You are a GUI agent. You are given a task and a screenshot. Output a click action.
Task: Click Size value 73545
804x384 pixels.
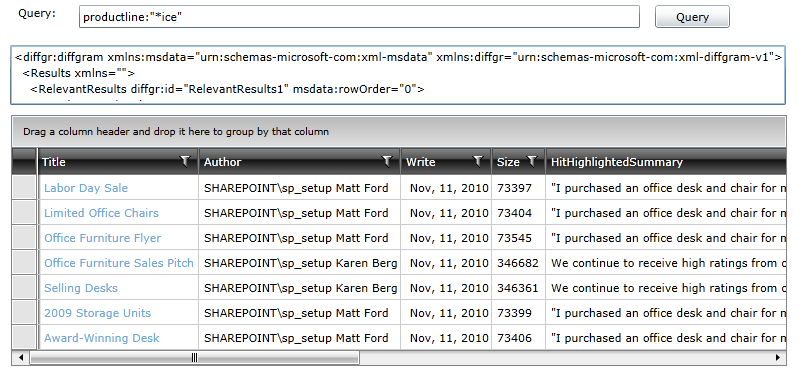[x=514, y=238]
